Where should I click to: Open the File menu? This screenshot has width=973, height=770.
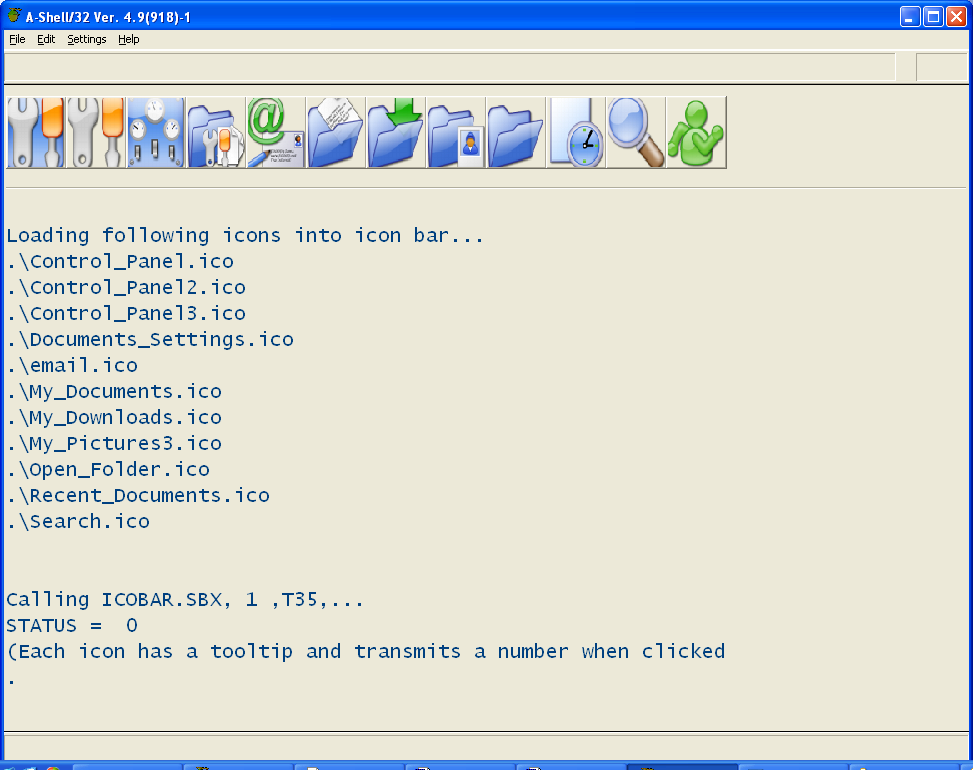(17, 39)
